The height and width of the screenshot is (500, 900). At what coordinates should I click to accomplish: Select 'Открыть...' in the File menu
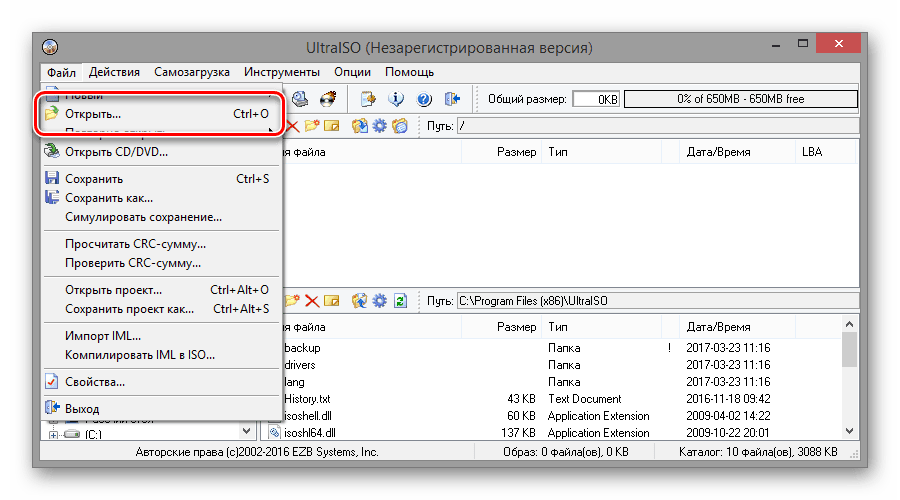93,114
